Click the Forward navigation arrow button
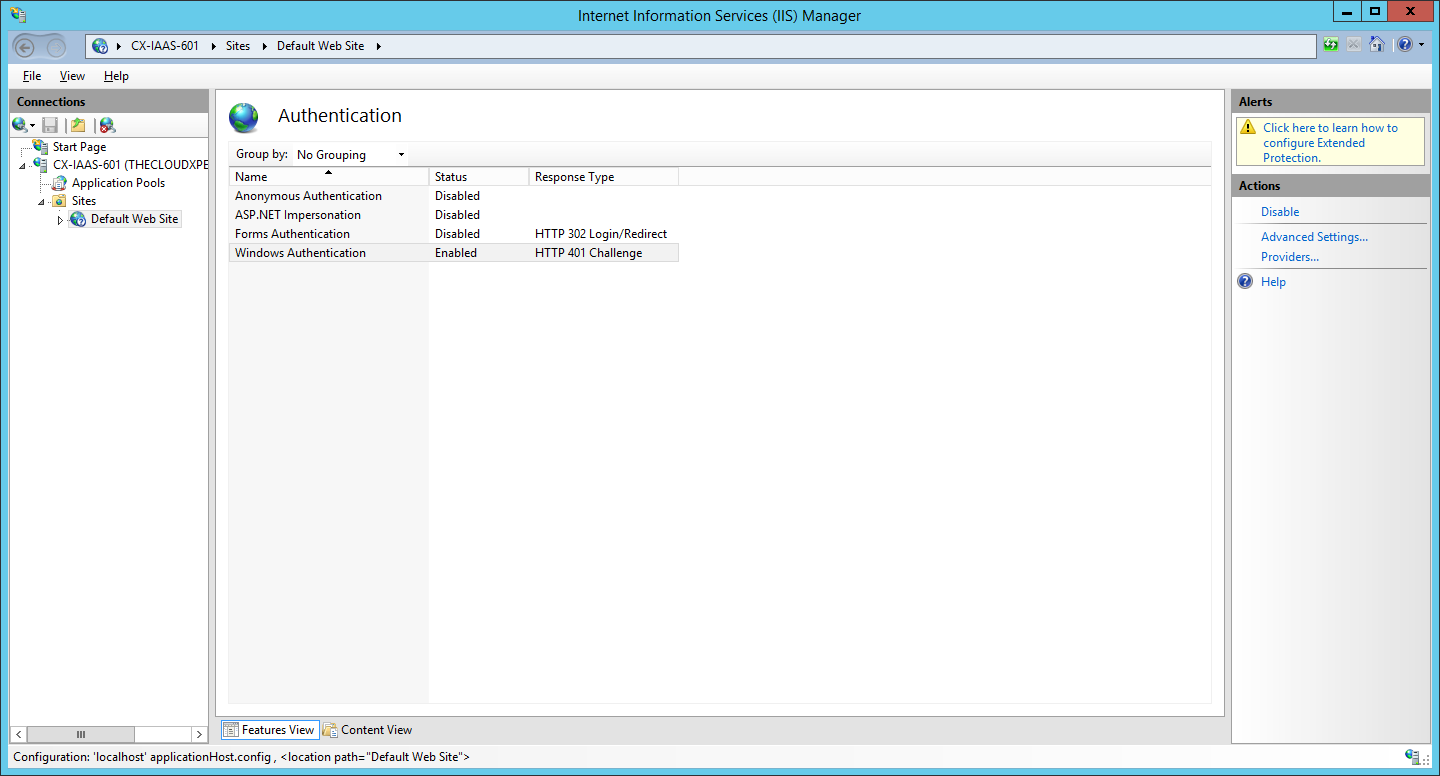 pos(57,46)
